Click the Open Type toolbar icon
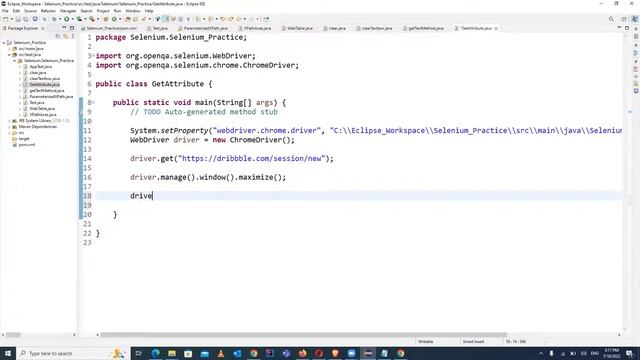640x360 pixels. pyautogui.click(x=128, y=19)
